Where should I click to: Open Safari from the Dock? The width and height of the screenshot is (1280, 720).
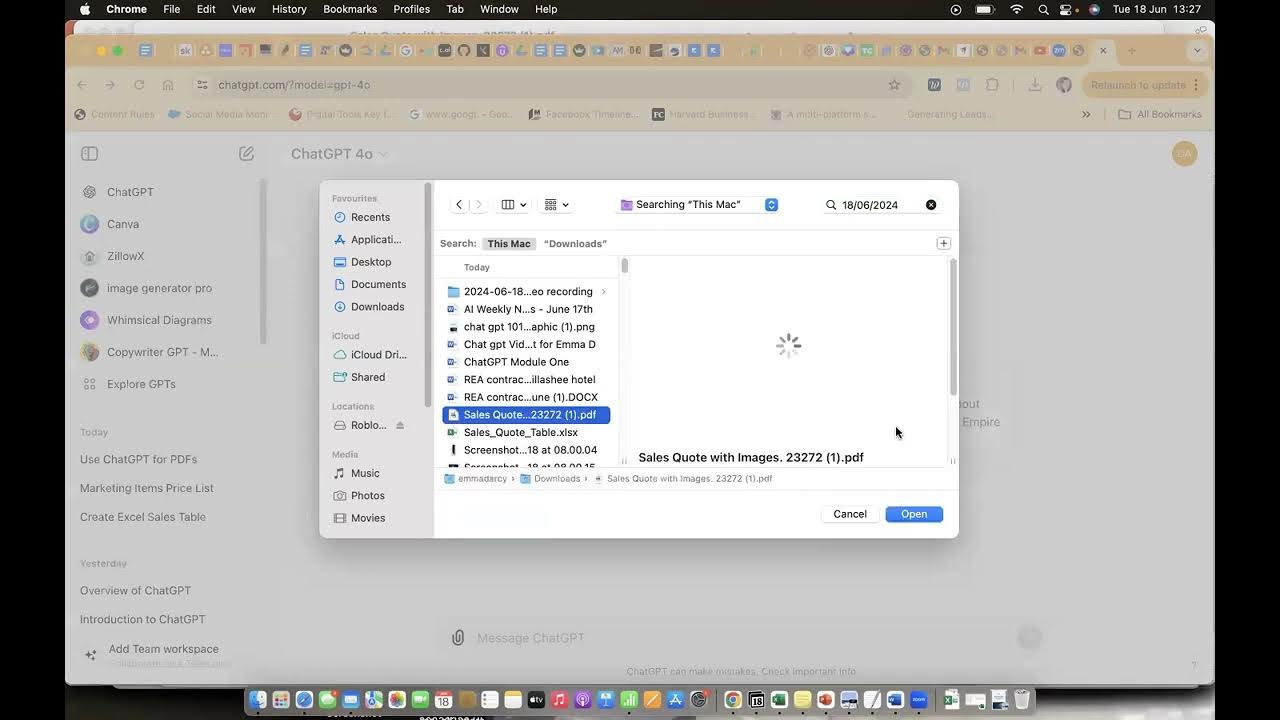point(304,700)
